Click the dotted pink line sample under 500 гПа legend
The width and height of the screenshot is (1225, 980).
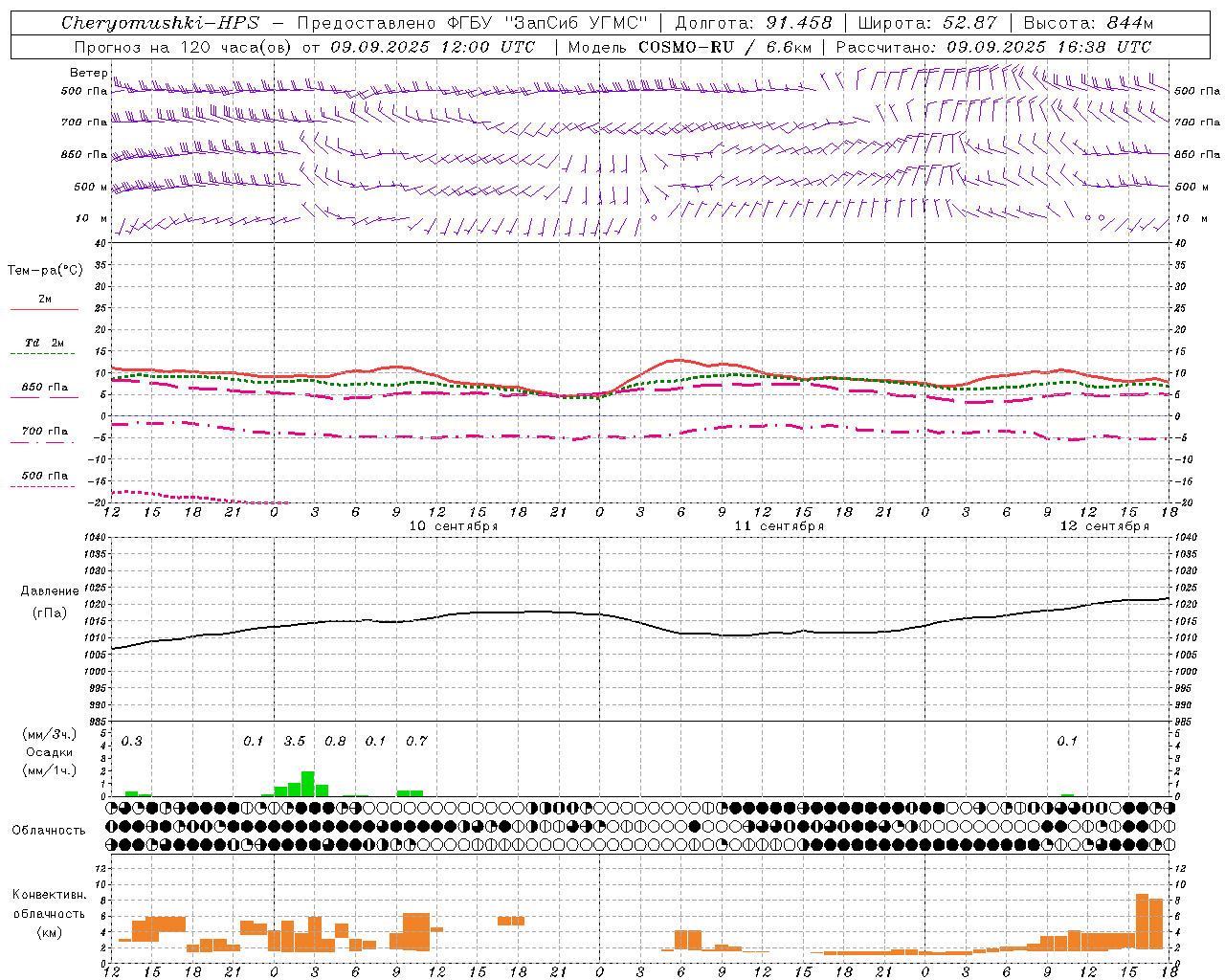pyautogui.click(x=42, y=487)
